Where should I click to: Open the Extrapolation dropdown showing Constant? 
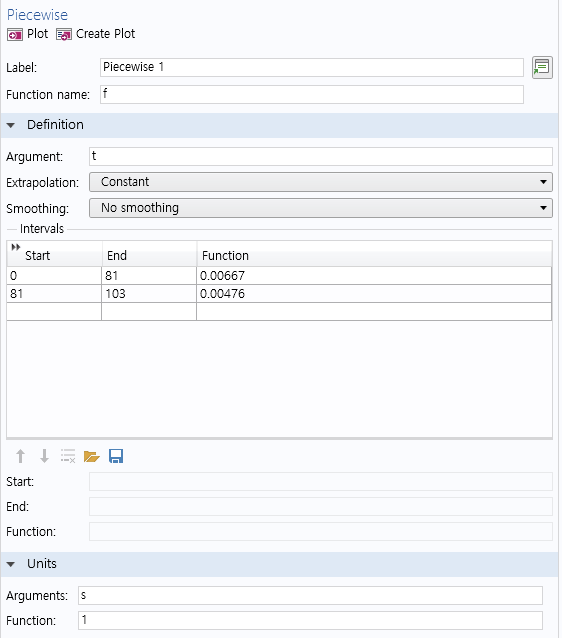coord(321,182)
